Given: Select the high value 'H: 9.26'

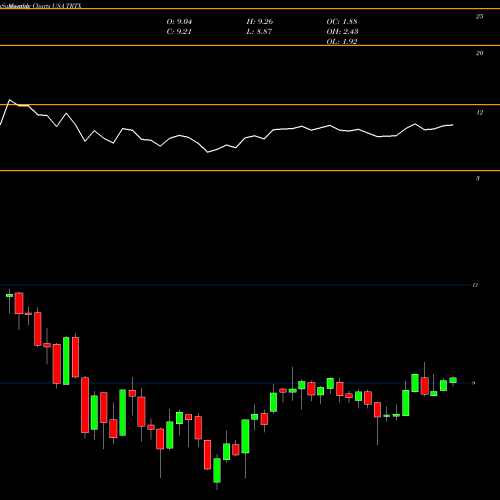Looking at the screenshot, I should [260, 22].
